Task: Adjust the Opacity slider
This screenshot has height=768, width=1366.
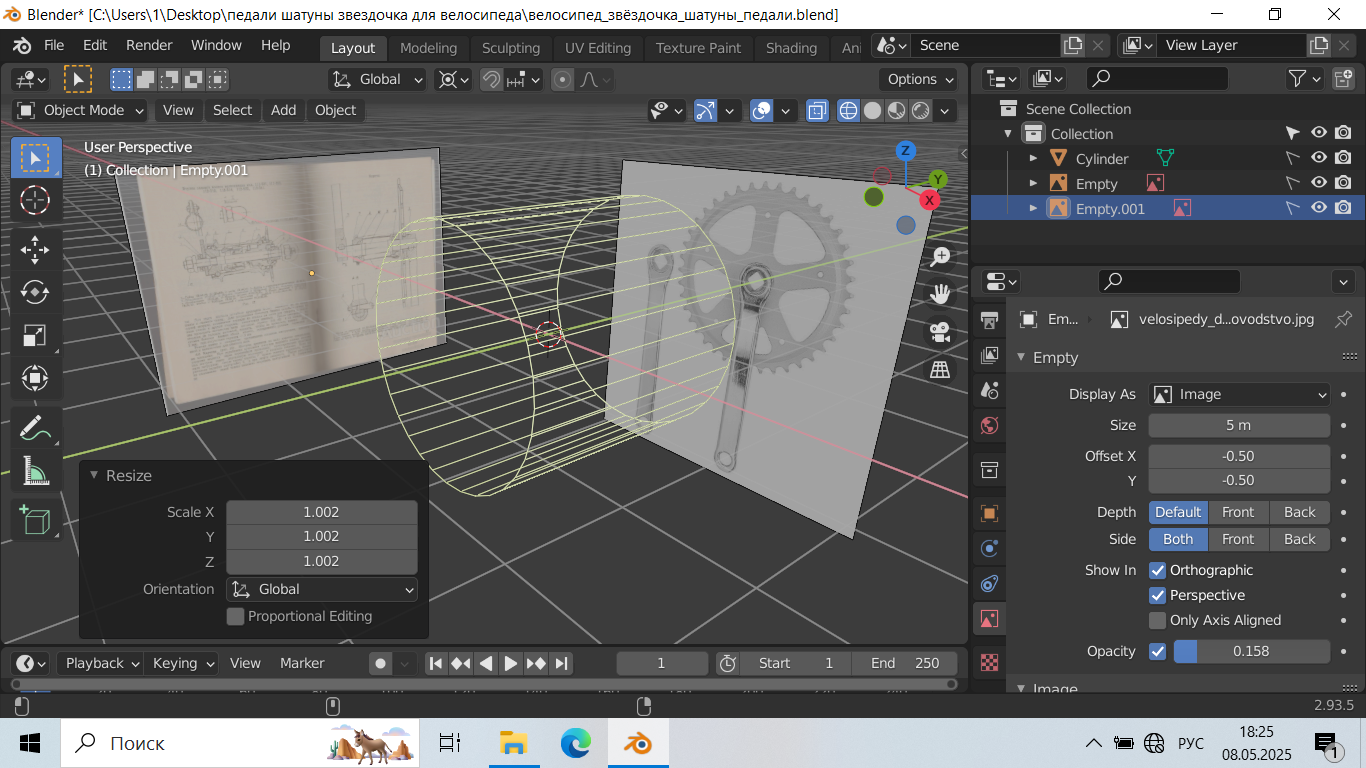Action: 1250,651
